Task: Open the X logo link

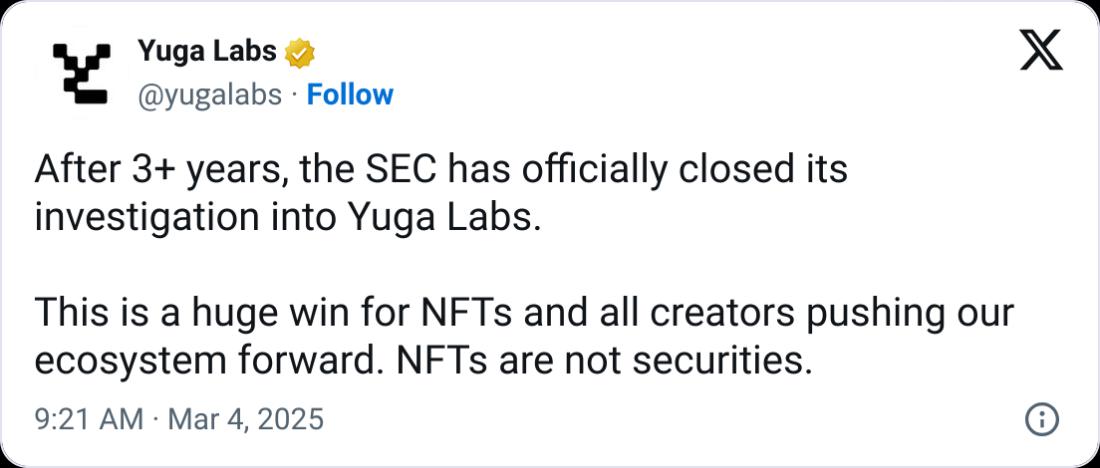Action: 1040,50
